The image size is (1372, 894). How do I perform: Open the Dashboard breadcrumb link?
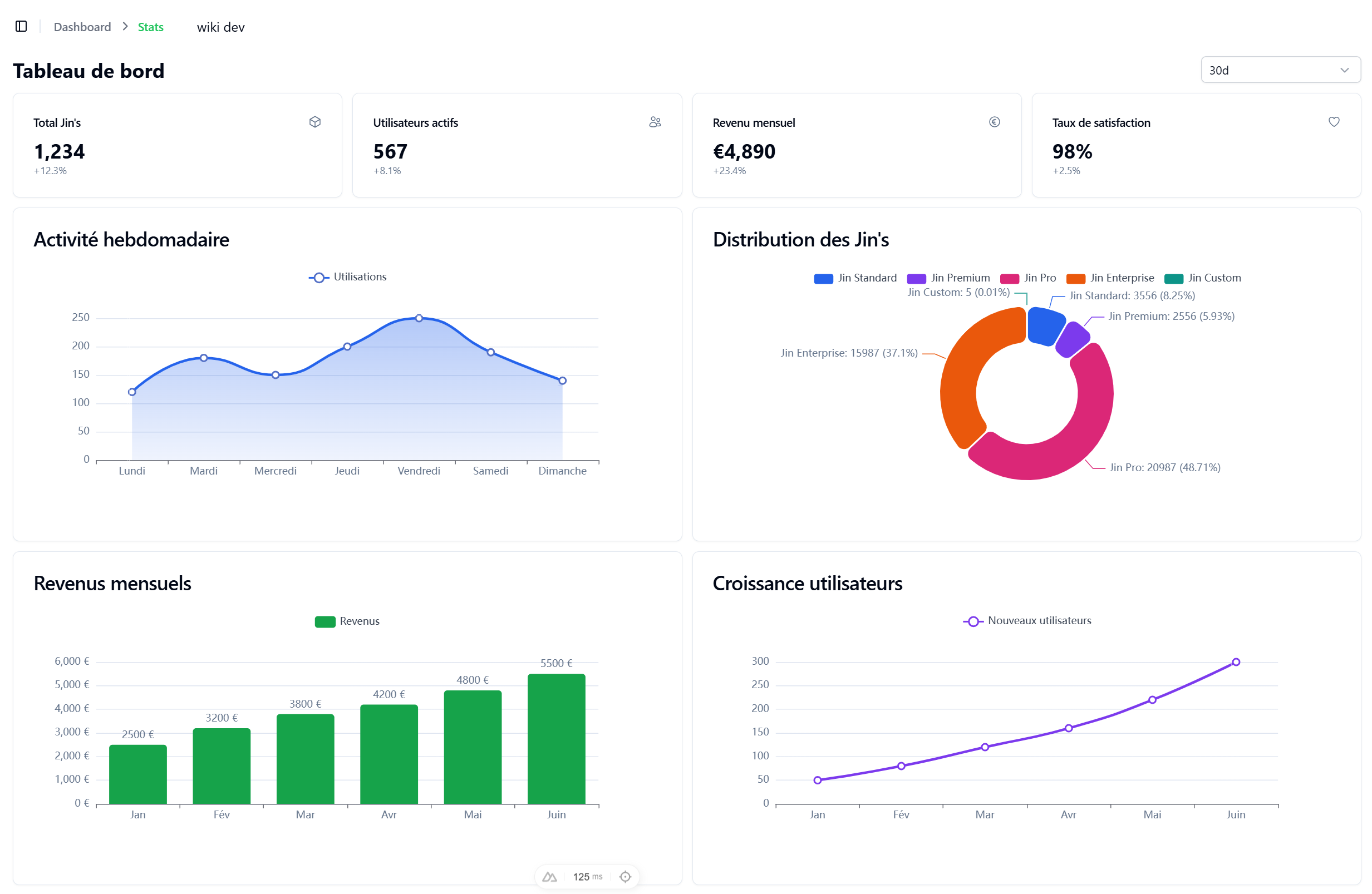[82, 27]
